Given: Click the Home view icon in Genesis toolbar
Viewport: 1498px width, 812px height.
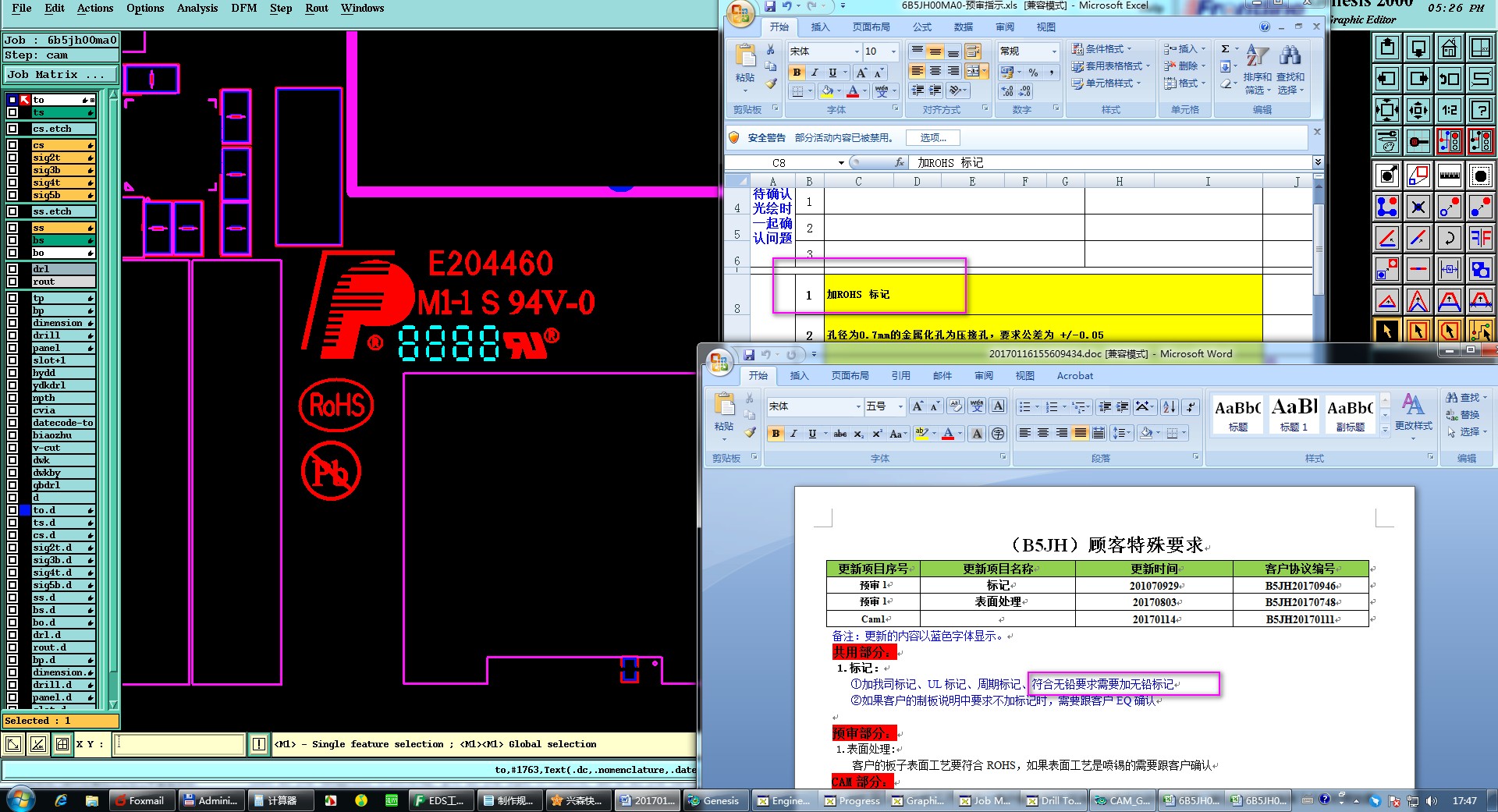Looking at the screenshot, I should tap(1449, 48).
